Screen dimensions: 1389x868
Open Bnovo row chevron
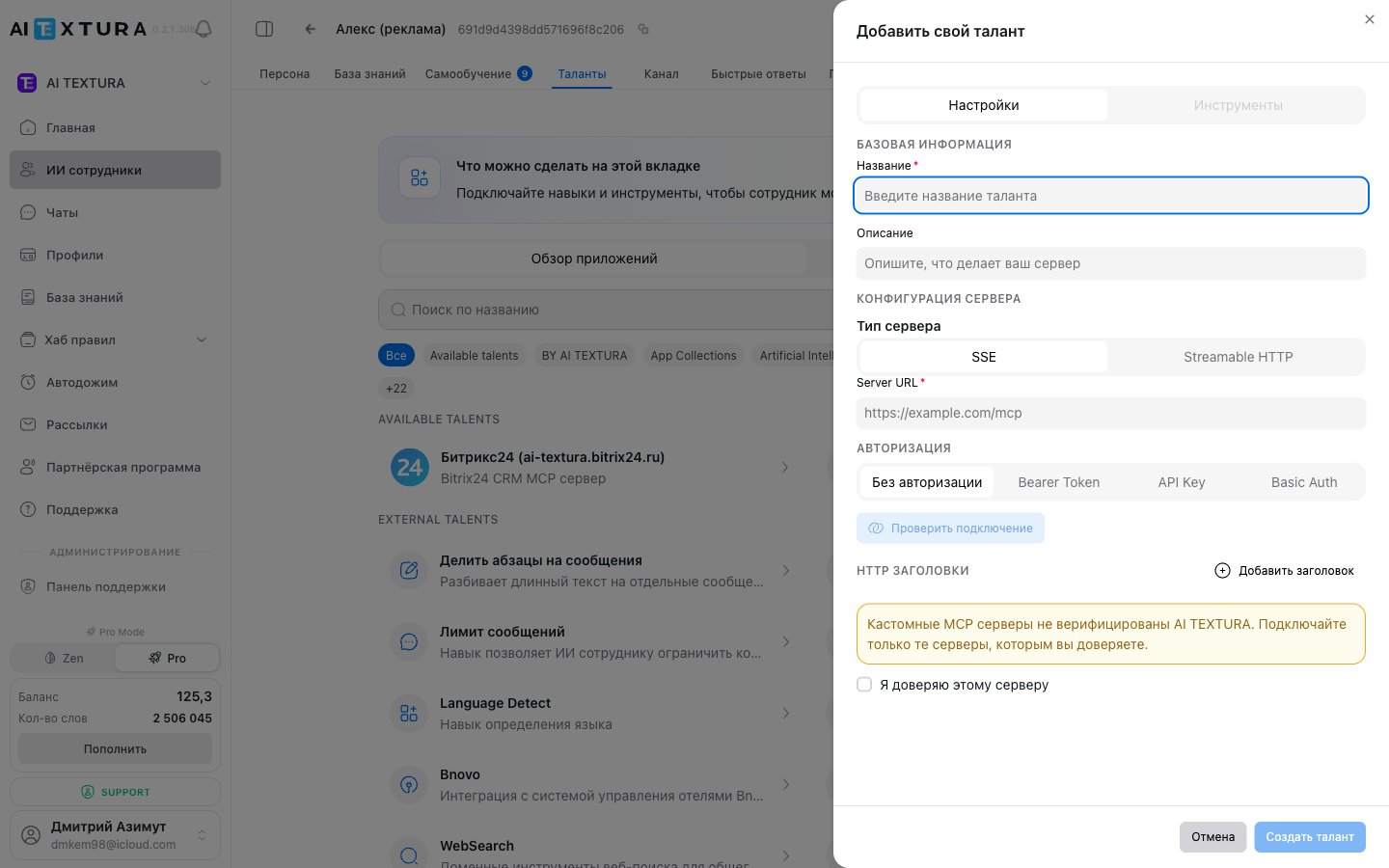(786, 784)
